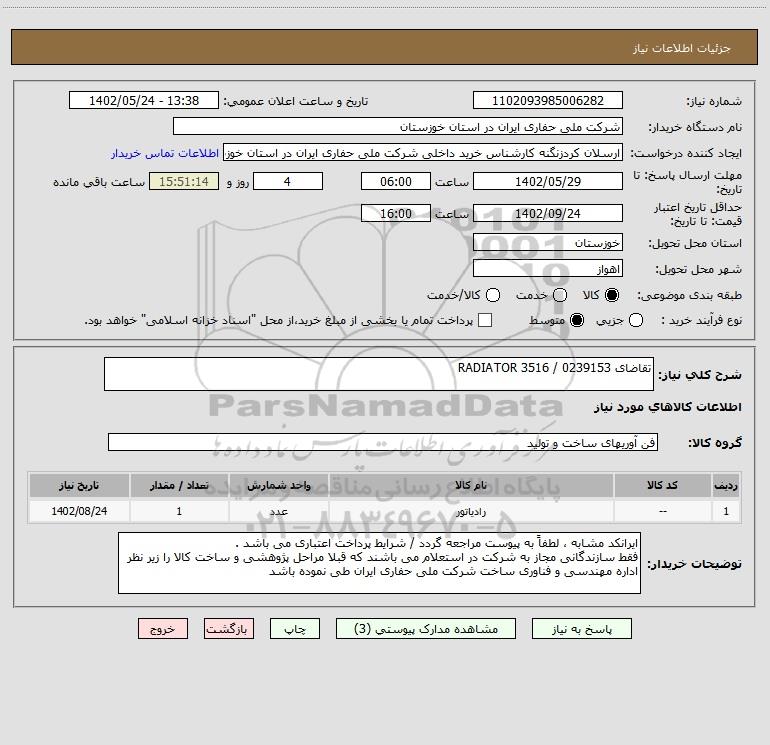Click the شماره نیاز number field
770x745 pixels.
tap(548, 101)
